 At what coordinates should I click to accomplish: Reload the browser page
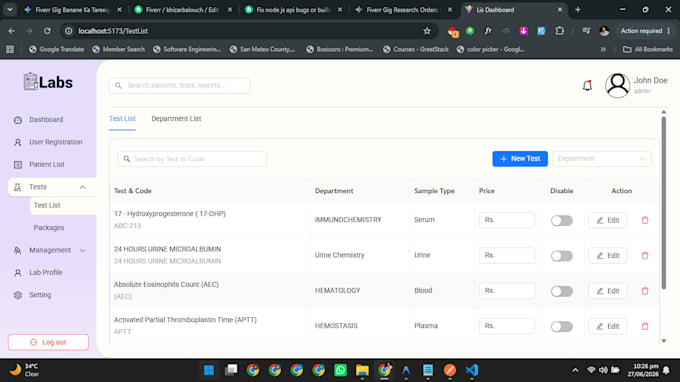[x=47, y=31]
